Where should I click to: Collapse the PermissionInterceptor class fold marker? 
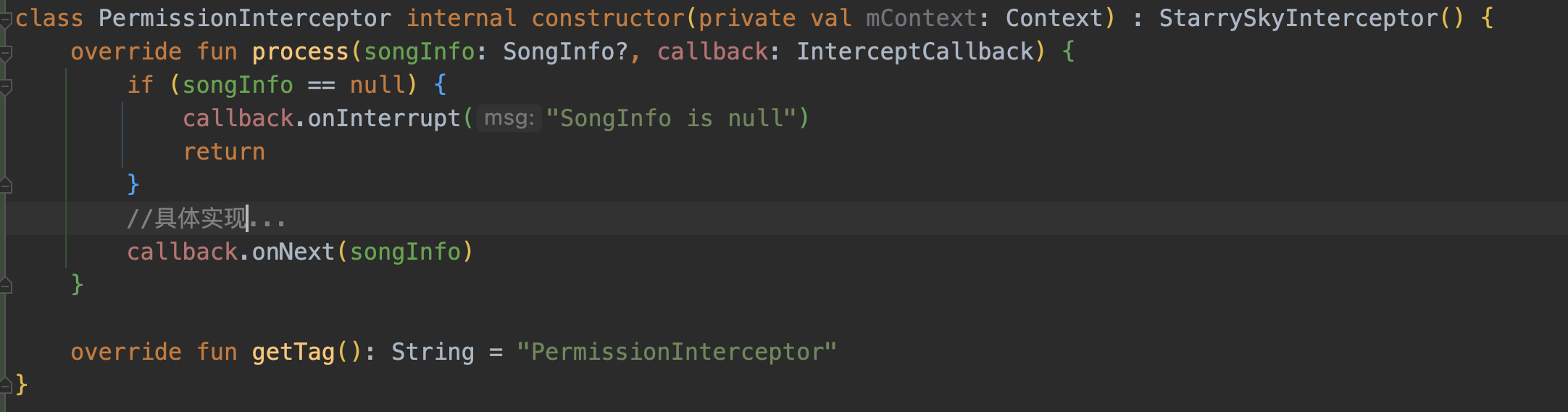5,20
